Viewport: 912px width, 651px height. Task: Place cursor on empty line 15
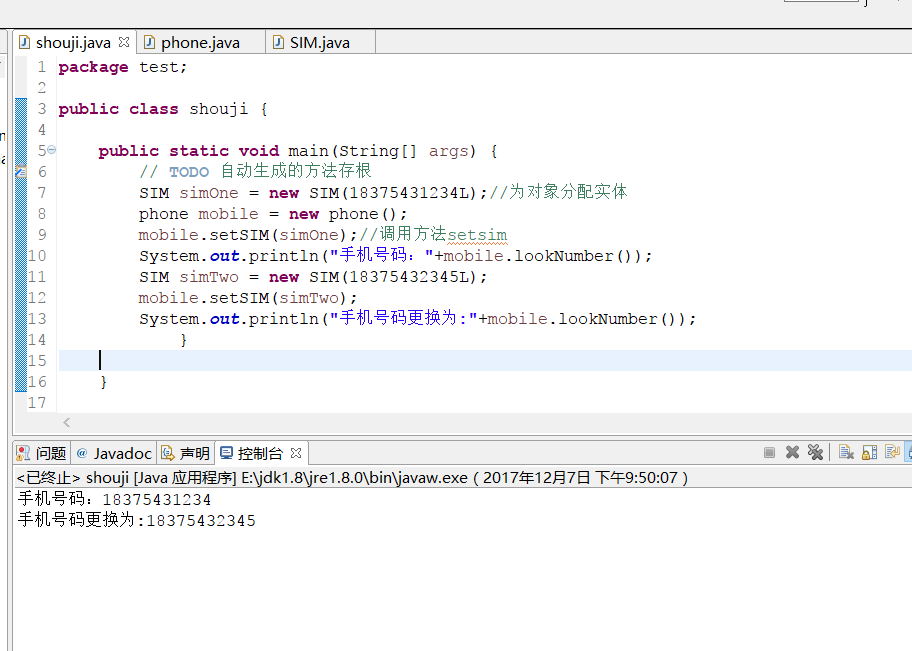[485, 361]
